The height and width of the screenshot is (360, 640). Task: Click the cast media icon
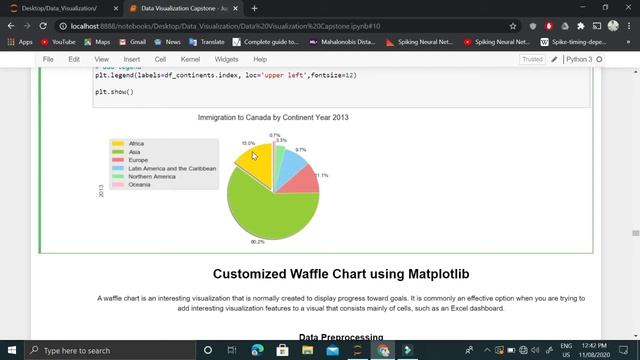(x=597, y=26)
